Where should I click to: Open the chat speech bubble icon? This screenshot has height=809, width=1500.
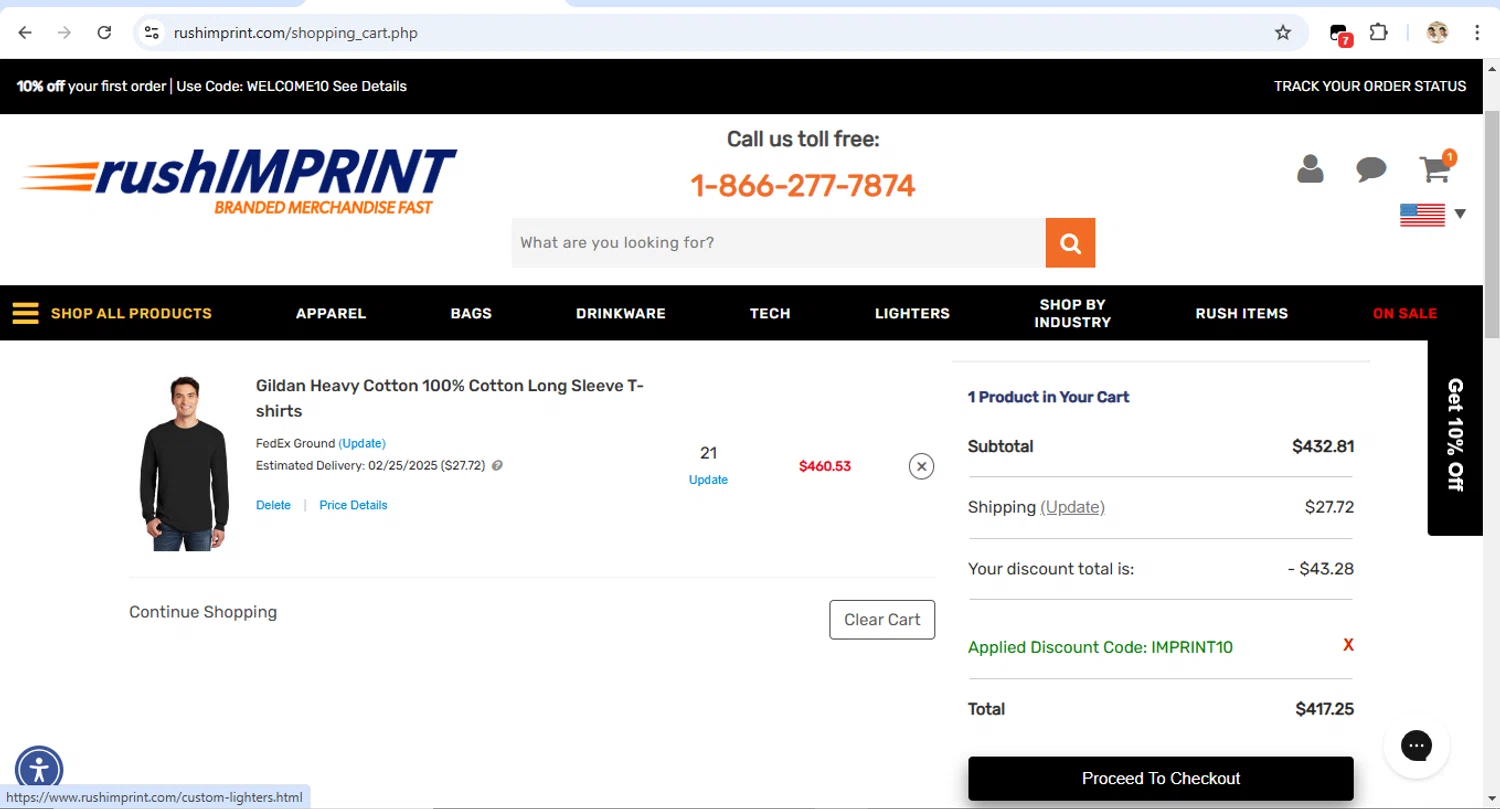(1371, 169)
